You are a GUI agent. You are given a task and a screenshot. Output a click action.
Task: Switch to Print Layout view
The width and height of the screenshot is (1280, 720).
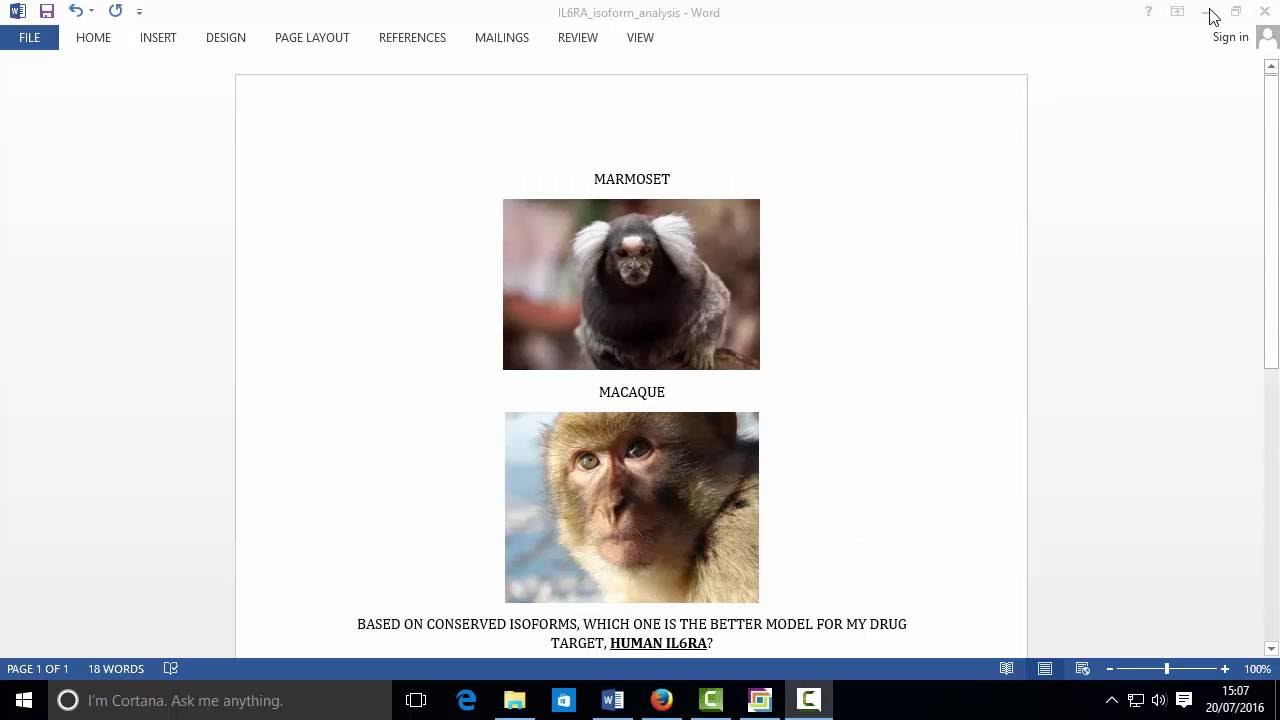coord(1045,669)
